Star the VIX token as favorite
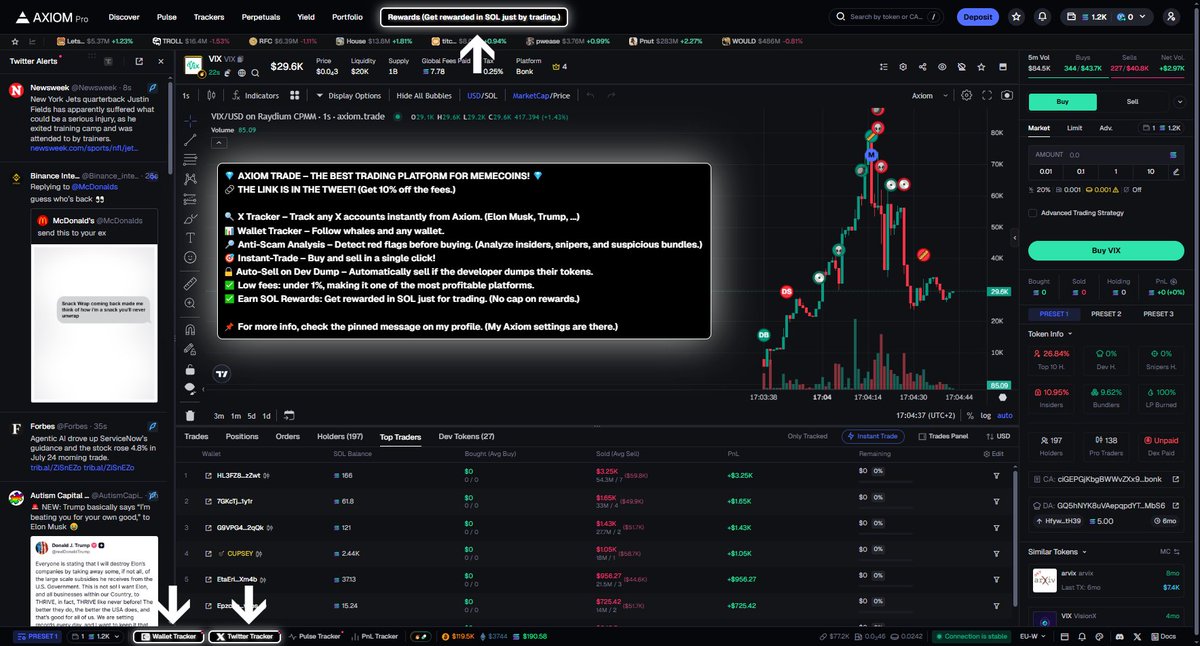 click(983, 67)
